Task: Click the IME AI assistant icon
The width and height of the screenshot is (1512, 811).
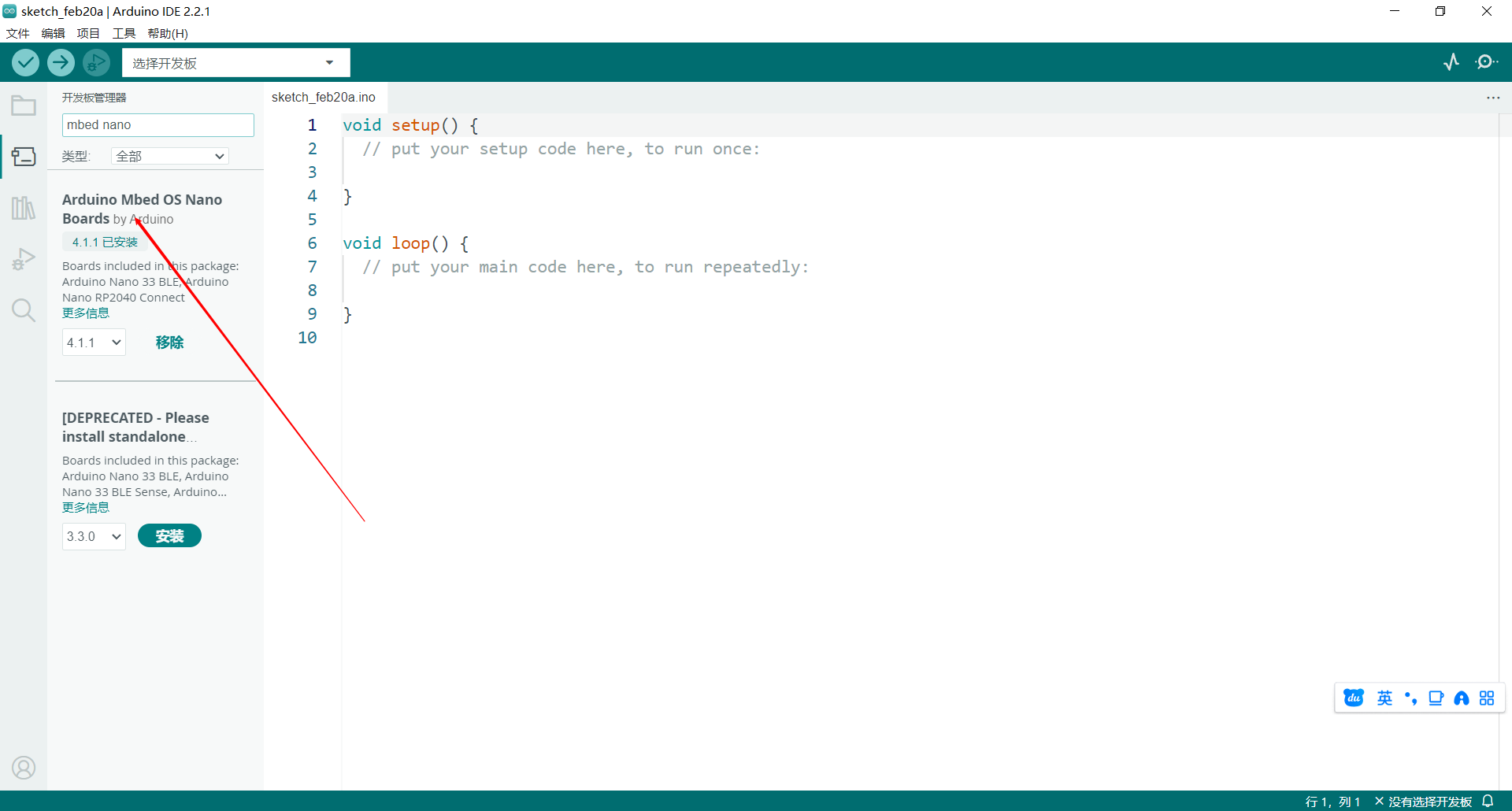Action: pos(1462,698)
